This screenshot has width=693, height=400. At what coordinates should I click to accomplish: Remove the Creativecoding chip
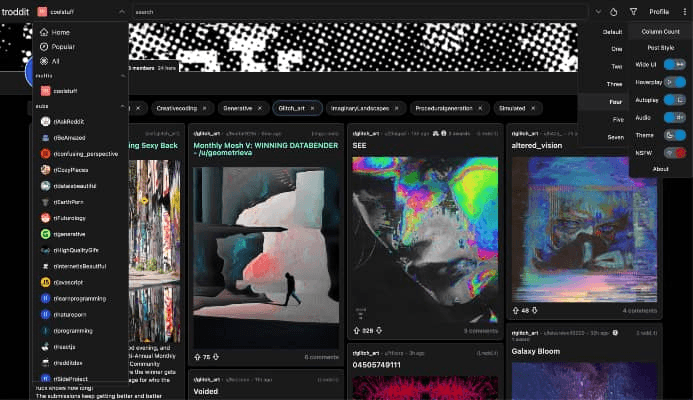coord(205,108)
